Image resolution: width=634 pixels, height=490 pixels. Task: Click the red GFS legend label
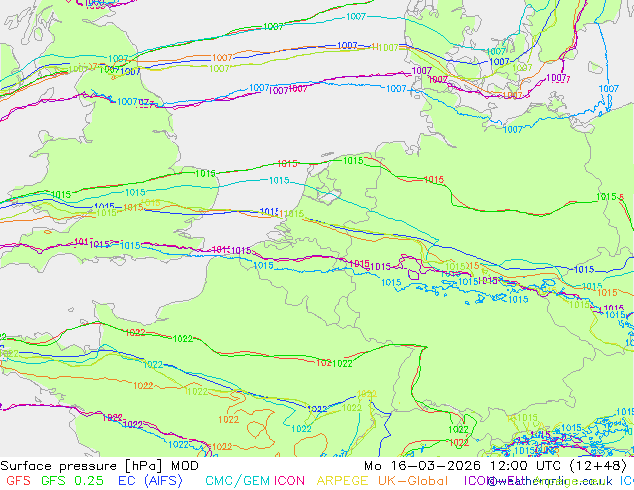pos(18,481)
